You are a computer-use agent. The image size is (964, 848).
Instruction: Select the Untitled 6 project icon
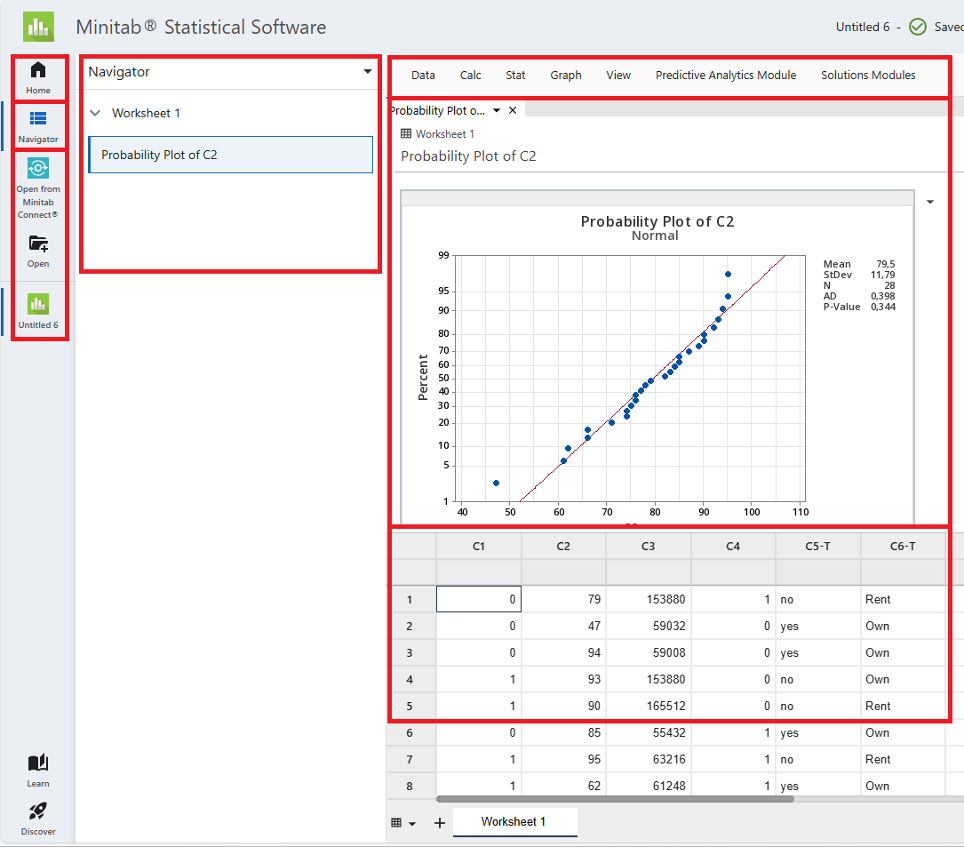point(38,305)
